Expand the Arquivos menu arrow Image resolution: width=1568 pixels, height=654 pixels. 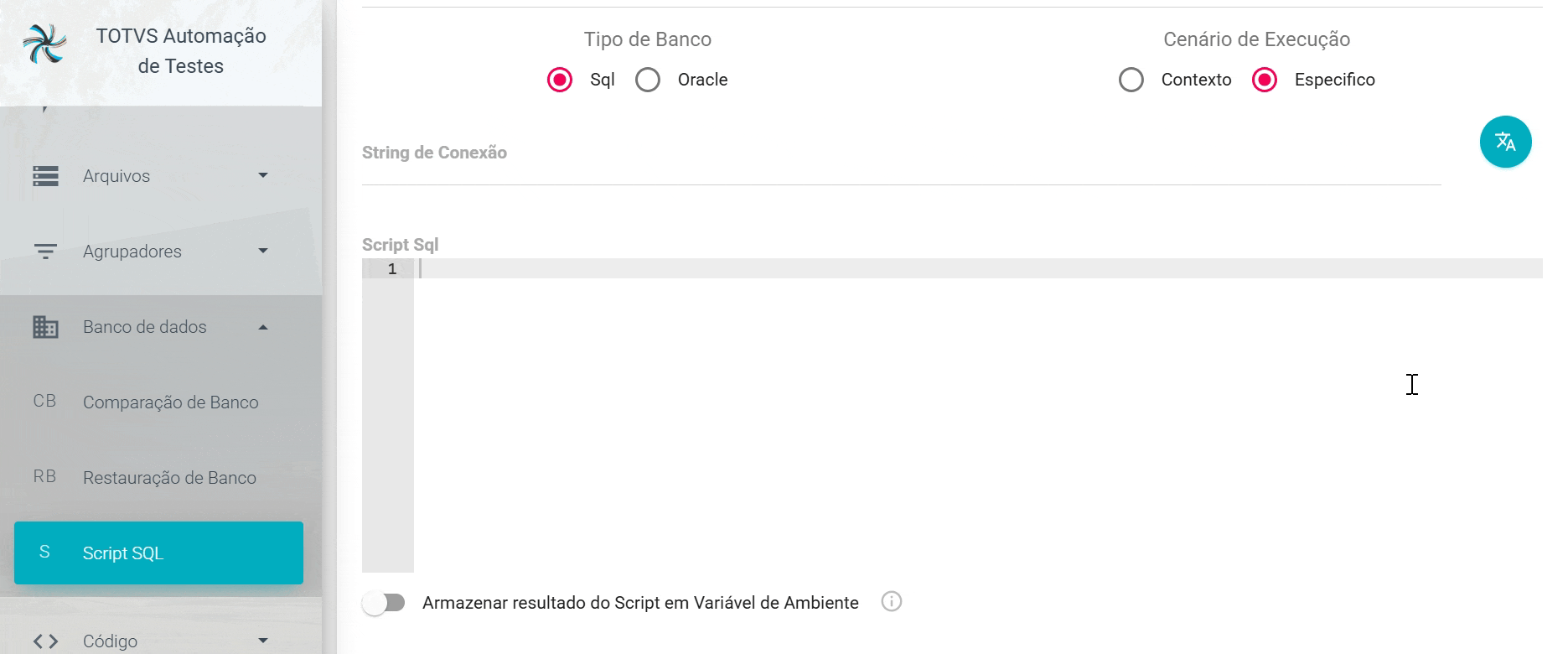pos(263,176)
